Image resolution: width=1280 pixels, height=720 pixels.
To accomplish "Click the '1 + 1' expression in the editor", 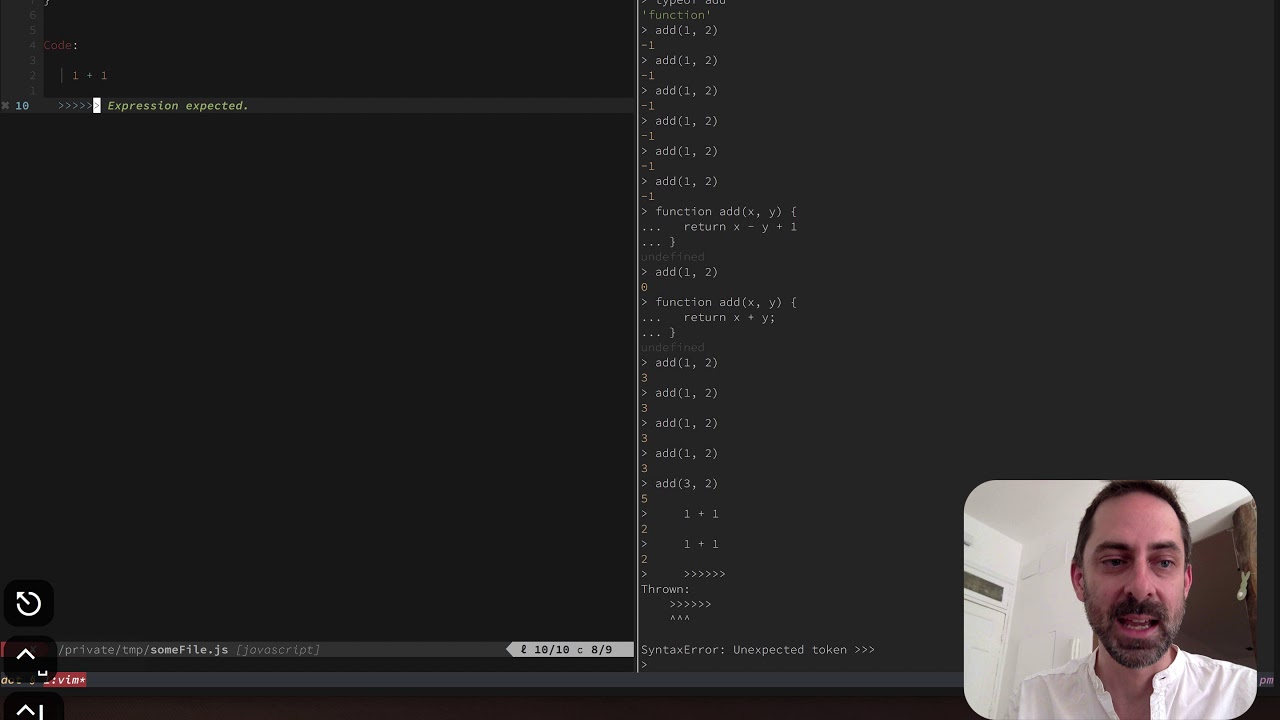I will point(89,75).
